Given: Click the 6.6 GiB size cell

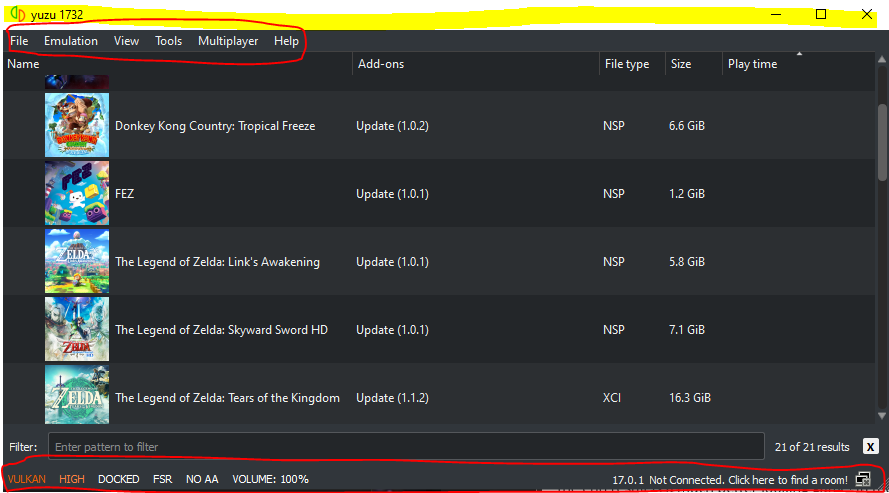Looking at the screenshot, I should [x=687, y=126].
